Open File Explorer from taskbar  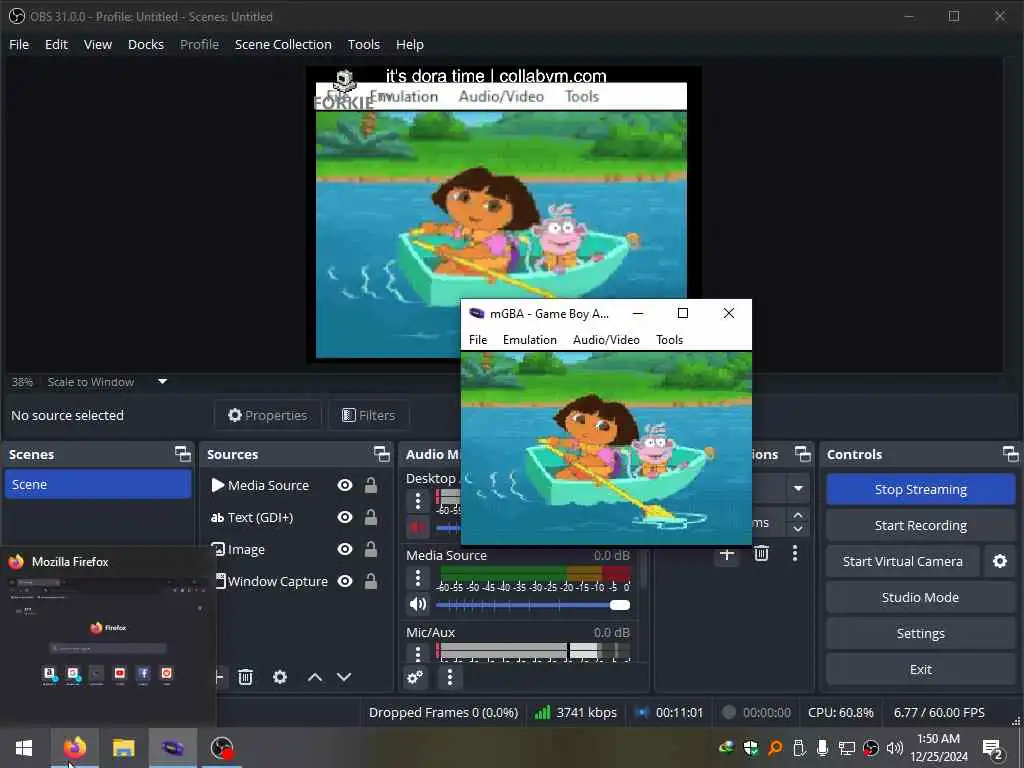click(x=123, y=748)
